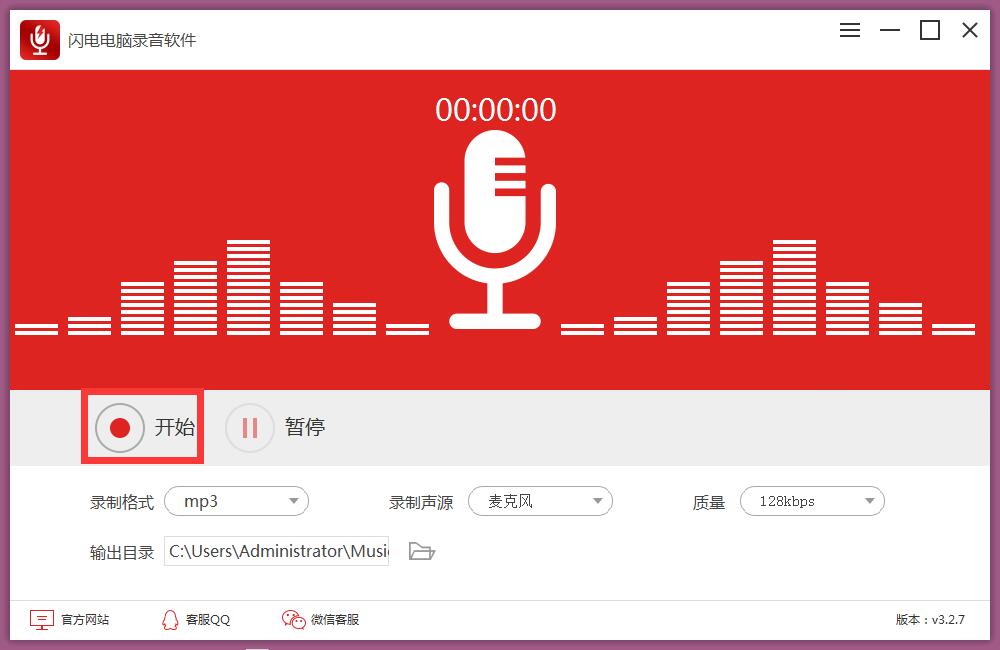The image size is (1000, 650).
Task: Click the 客服QQ penguin icon
Action: coord(172,620)
